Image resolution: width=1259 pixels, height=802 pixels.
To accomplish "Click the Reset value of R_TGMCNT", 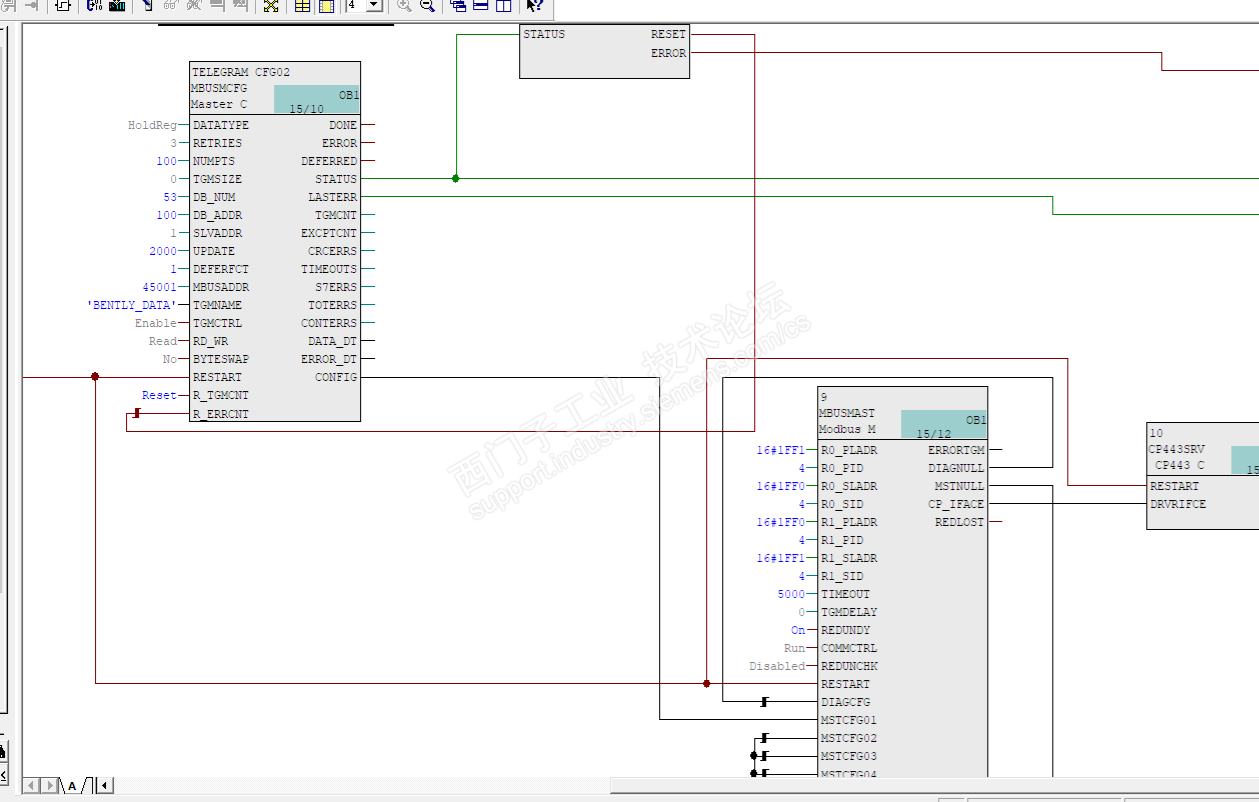I will coord(159,395).
